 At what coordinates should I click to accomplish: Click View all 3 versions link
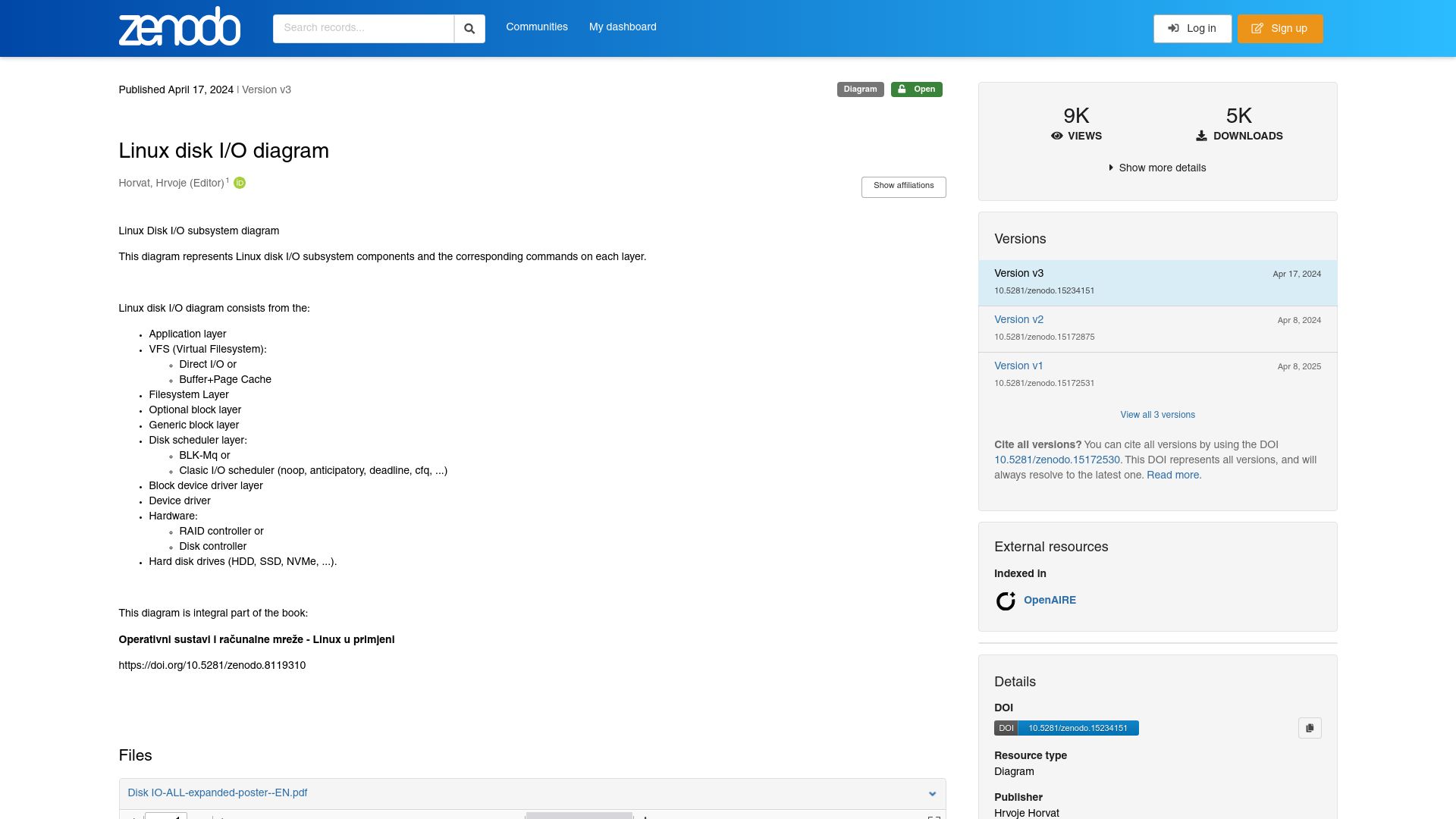point(1157,415)
